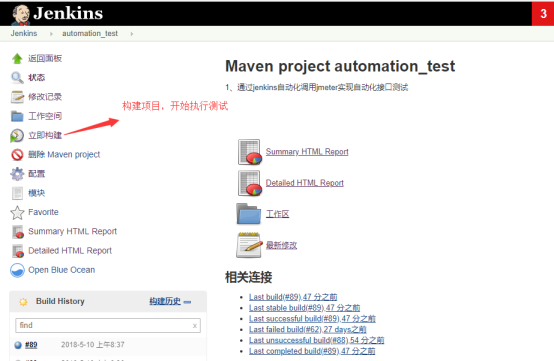Image resolution: width=554 pixels, height=361 pixels.
Task: Open the main Summary HTML Report link
Action: 307,152
